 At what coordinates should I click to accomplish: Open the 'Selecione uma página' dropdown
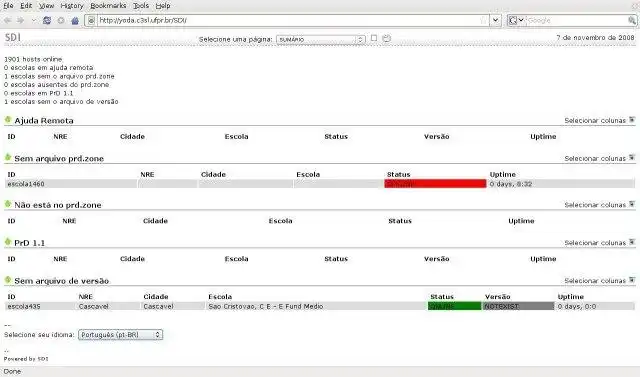321,40
